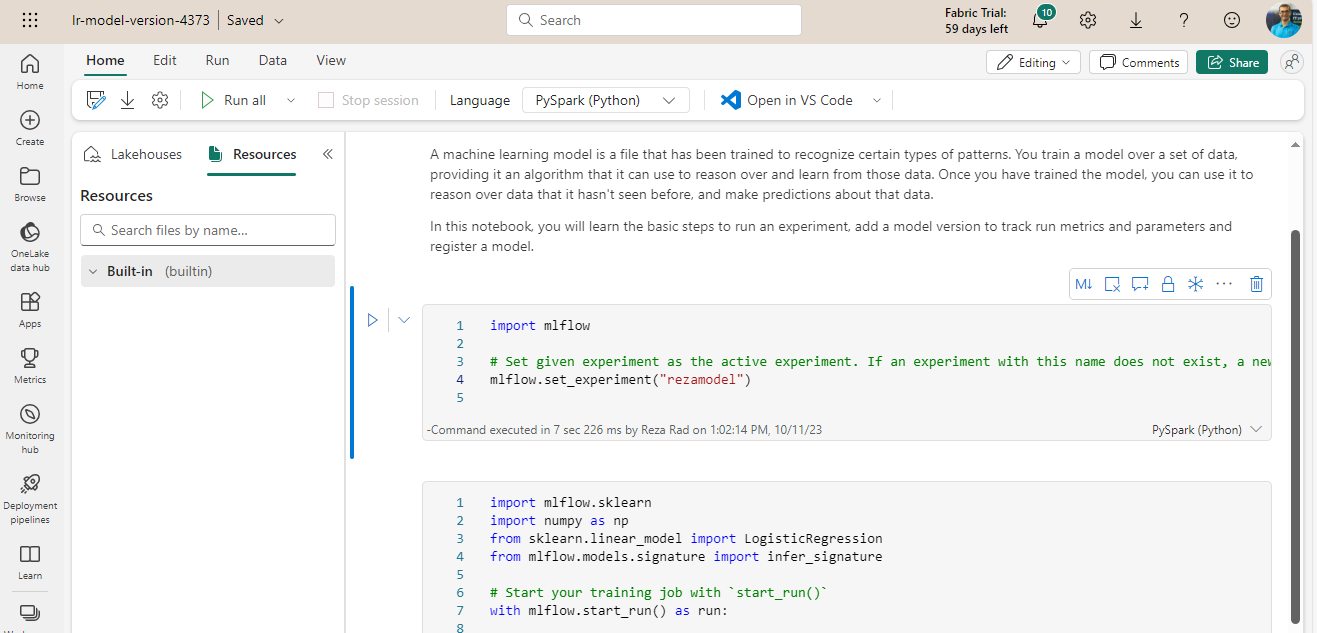Freeze the cell using the snowflake icon
This screenshot has width=1317, height=633.
1195,284
